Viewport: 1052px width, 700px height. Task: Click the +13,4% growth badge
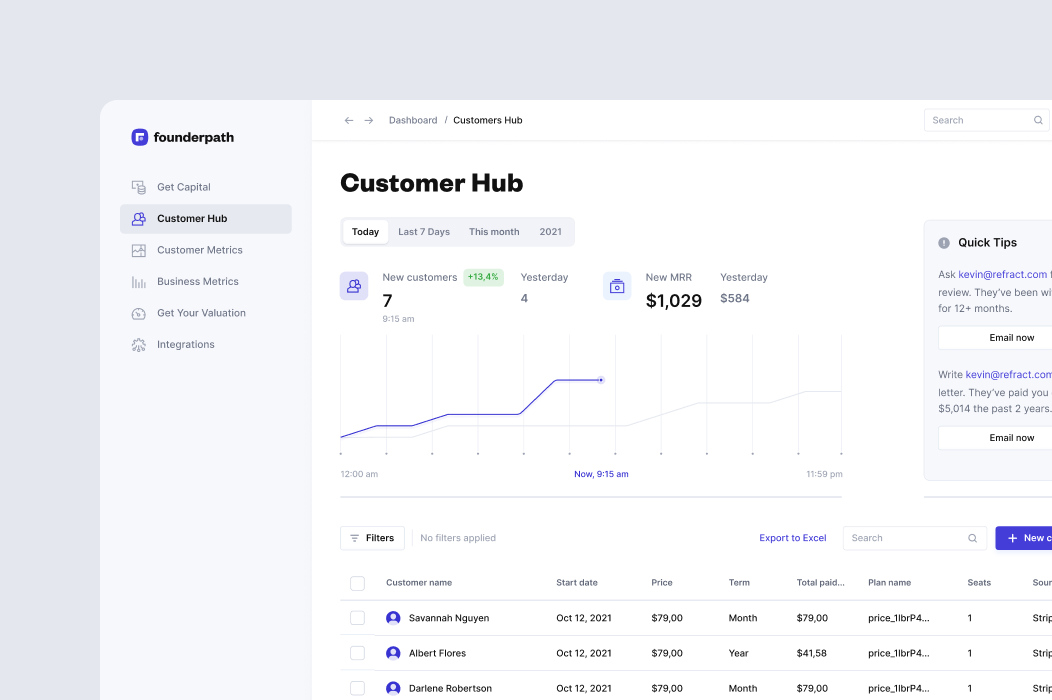[x=483, y=277]
